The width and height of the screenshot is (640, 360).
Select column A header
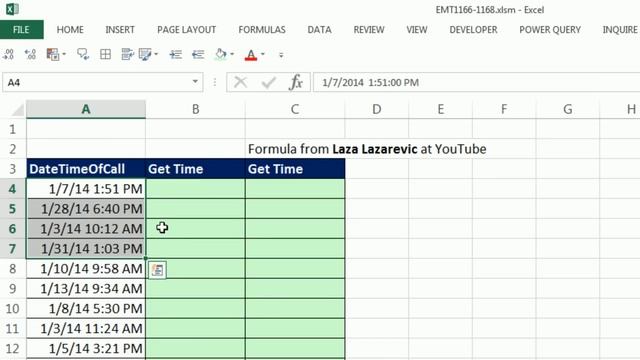pos(86,109)
